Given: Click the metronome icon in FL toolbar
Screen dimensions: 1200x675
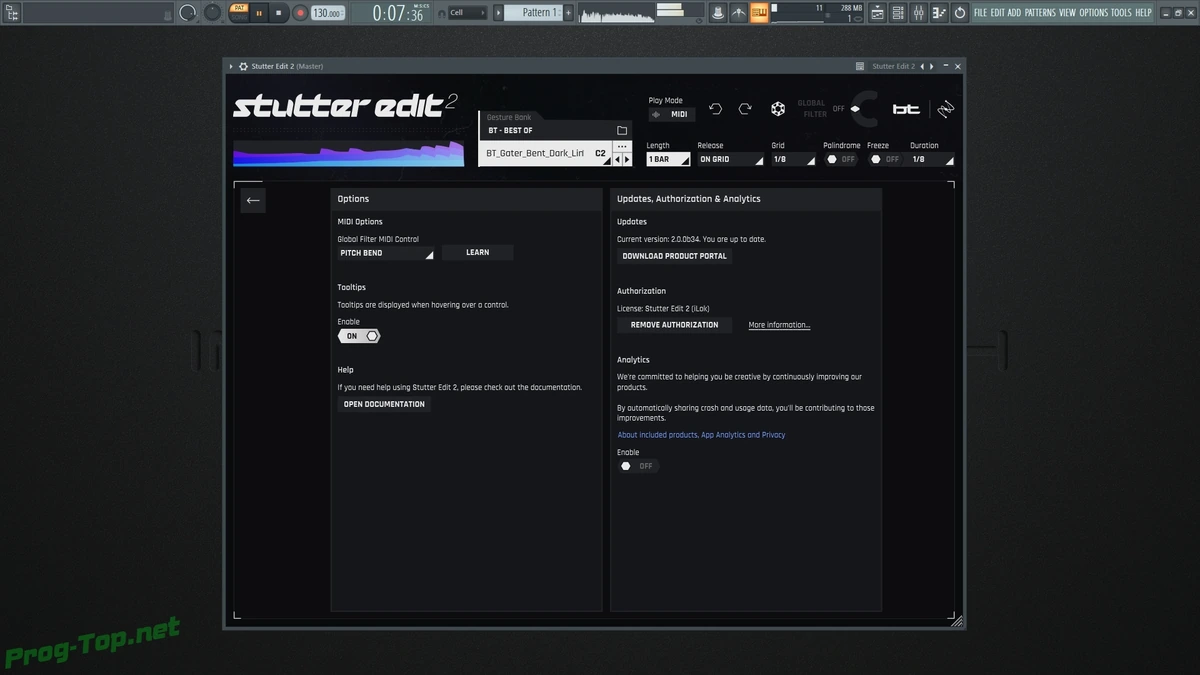Looking at the screenshot, I should coord(718,13).
